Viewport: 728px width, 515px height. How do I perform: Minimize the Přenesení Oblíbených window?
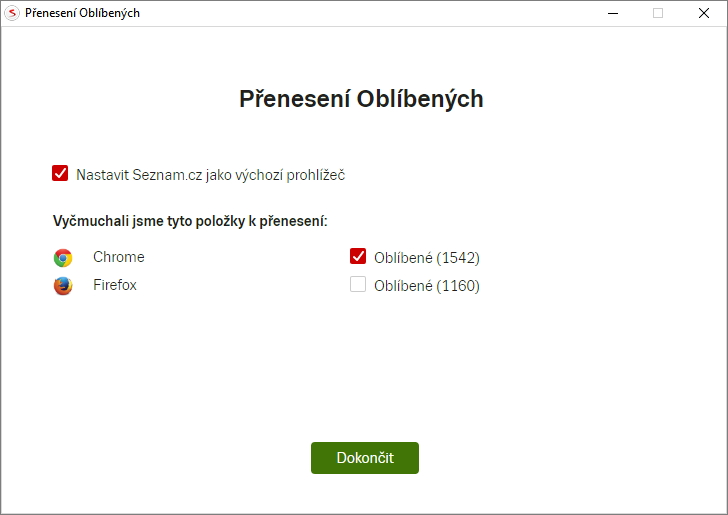(x=612, y=13)
